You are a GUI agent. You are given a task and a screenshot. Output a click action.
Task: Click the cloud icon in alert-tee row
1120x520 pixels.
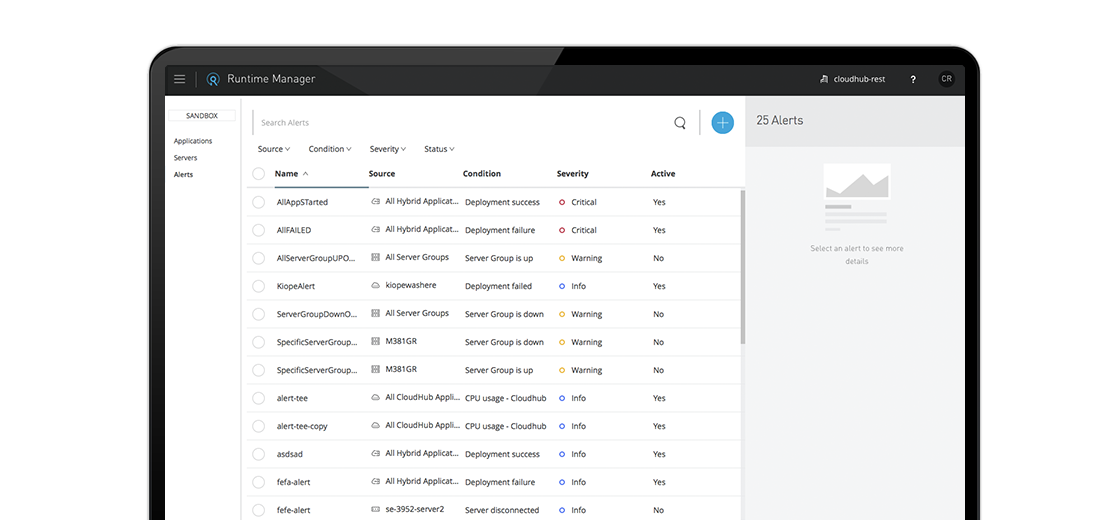point(375,397)
